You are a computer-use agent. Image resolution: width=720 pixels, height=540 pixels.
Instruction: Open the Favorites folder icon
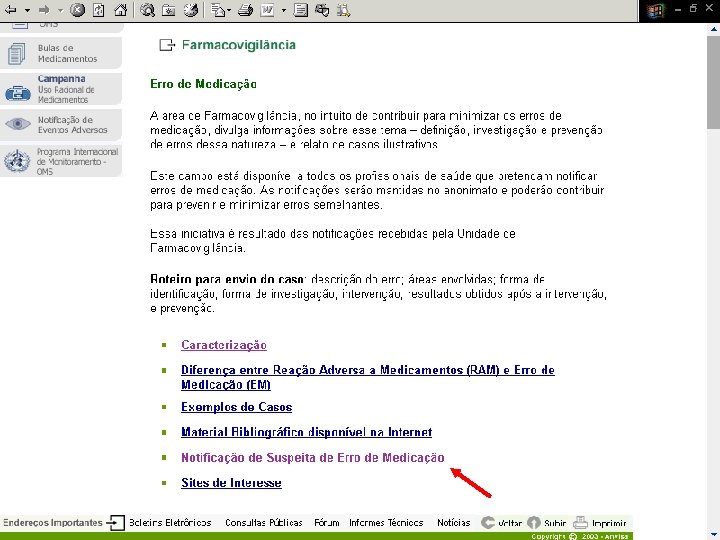169,10
